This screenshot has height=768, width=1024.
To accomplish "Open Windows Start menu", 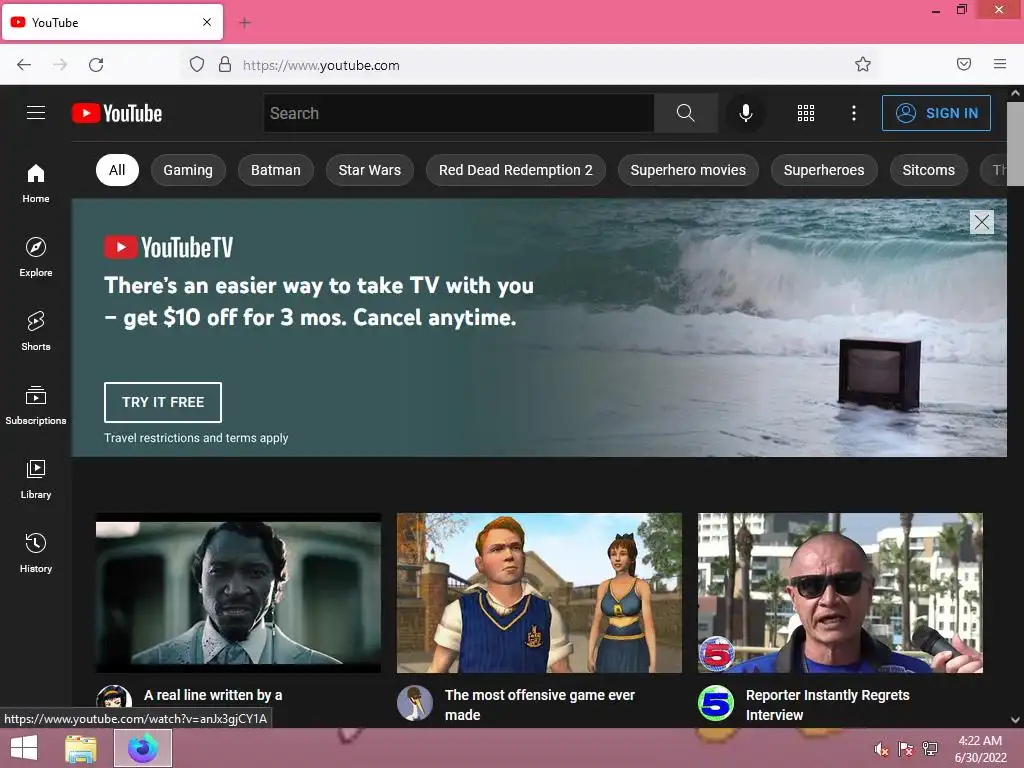I will [24, 748].
